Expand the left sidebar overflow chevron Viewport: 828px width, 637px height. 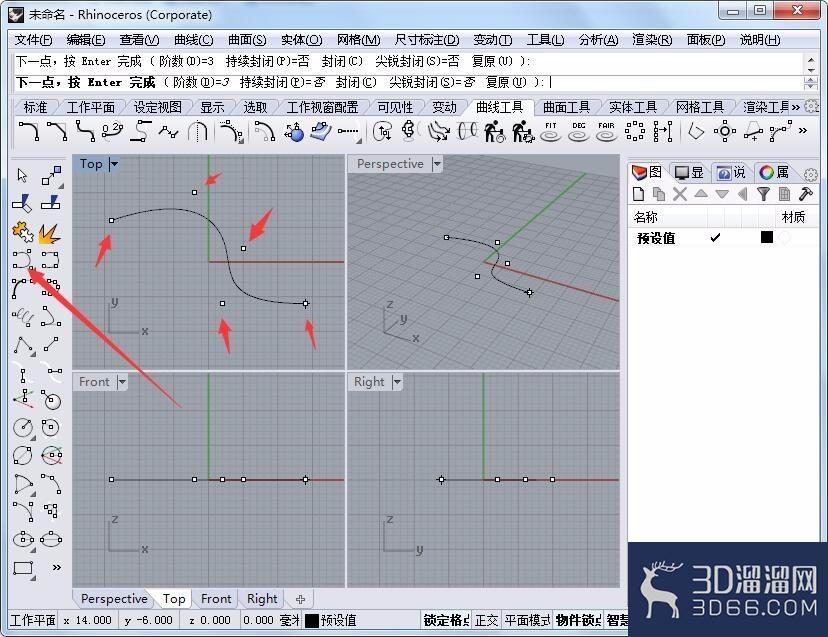point(57,568)
